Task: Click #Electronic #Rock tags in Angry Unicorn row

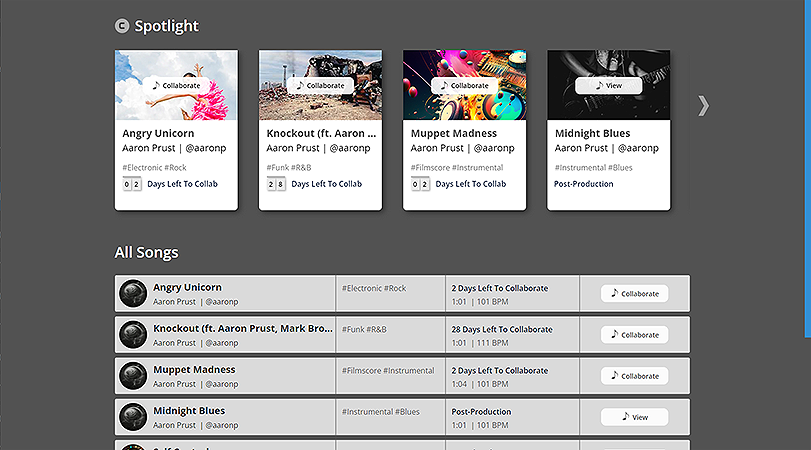Action: (374, 288)
